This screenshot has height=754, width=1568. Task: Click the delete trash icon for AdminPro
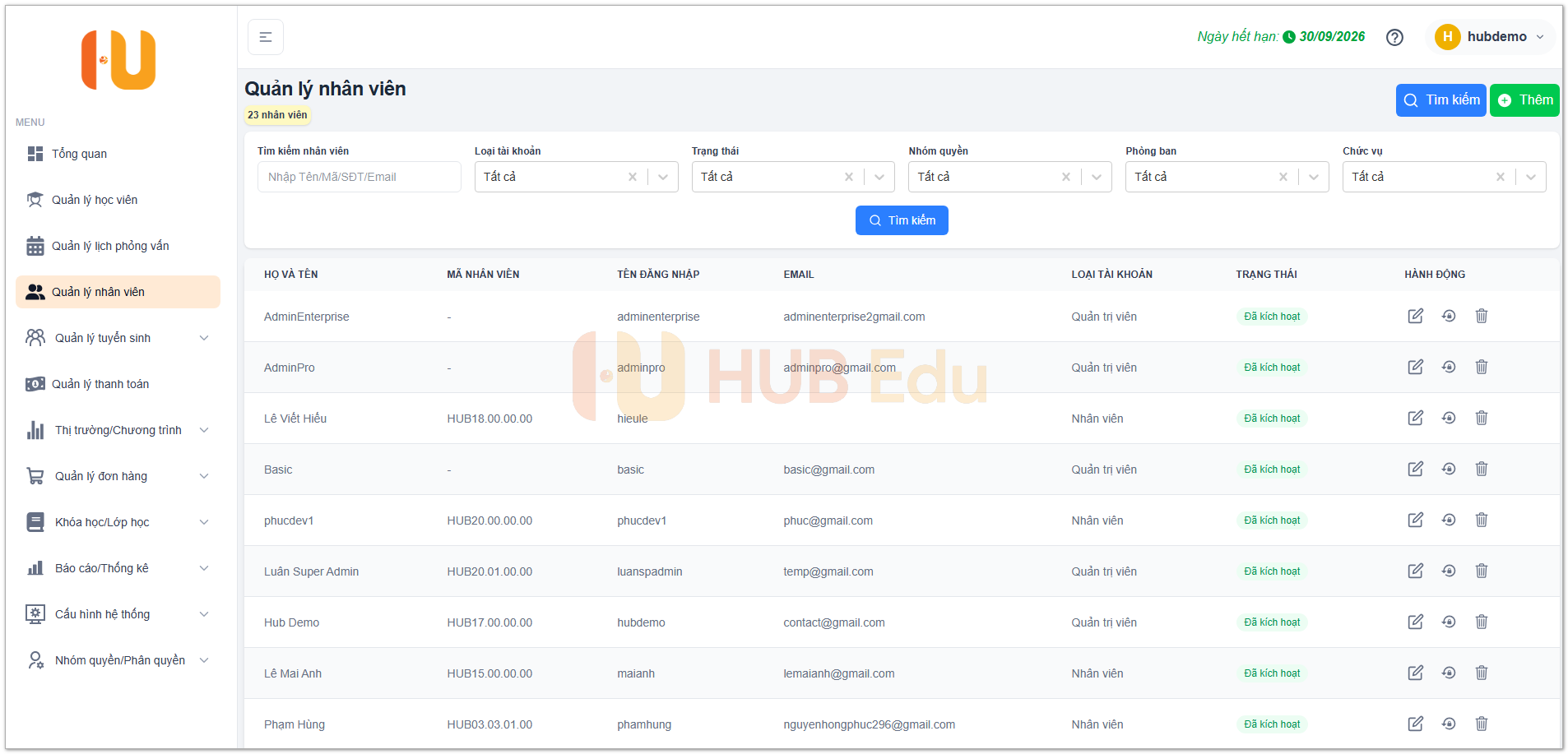[x=1482, y=367]
